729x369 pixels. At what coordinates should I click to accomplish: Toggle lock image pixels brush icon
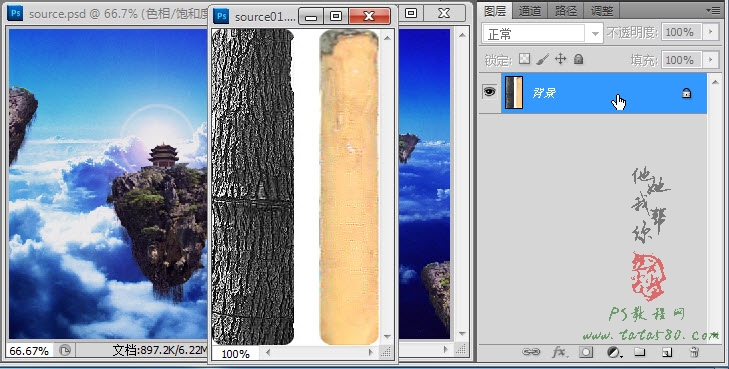542,59
